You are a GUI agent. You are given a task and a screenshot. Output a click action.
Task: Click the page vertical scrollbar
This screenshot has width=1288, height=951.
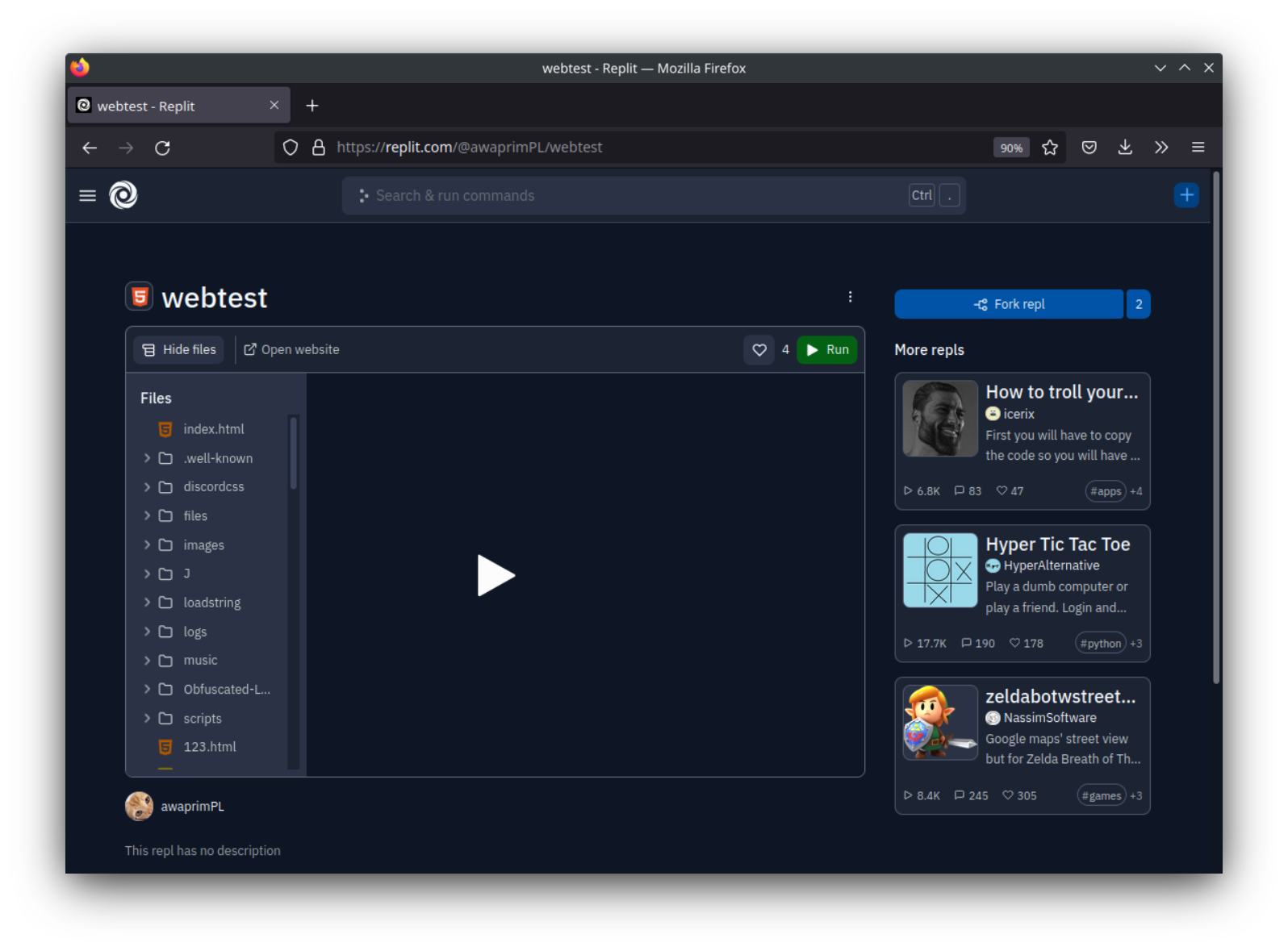click(1216, 428)
